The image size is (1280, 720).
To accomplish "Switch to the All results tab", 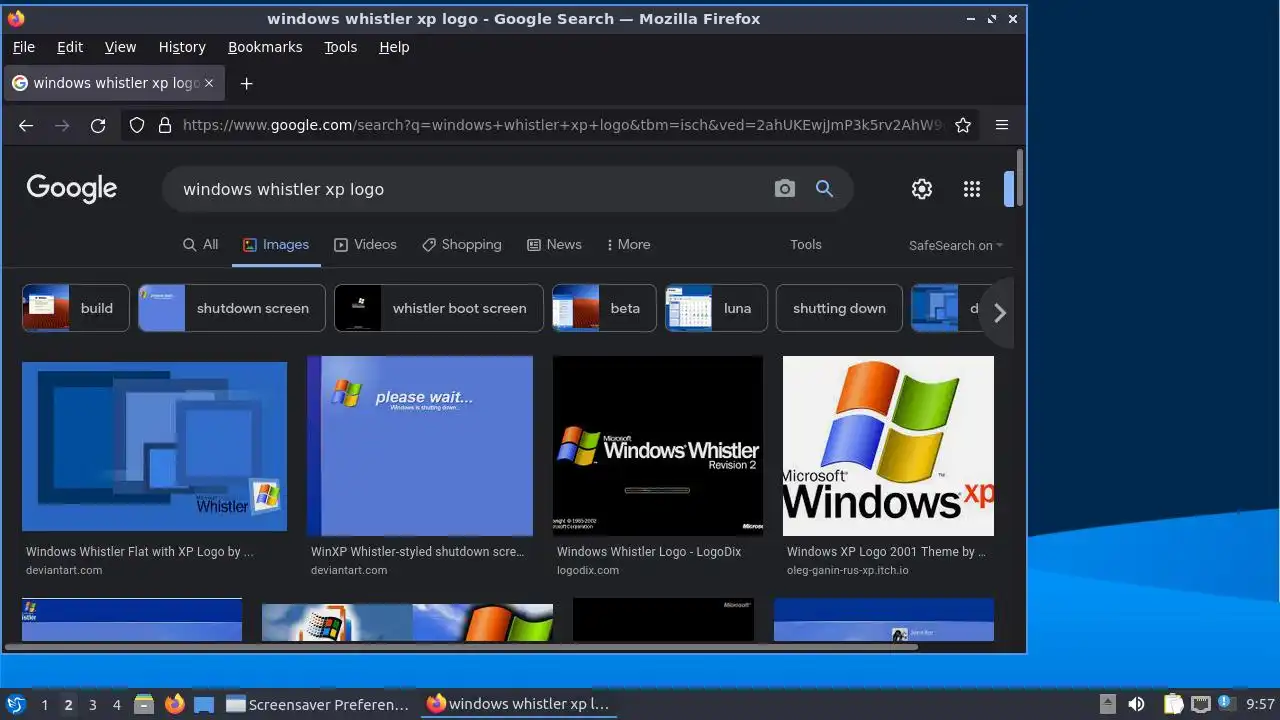I will 200,244.
